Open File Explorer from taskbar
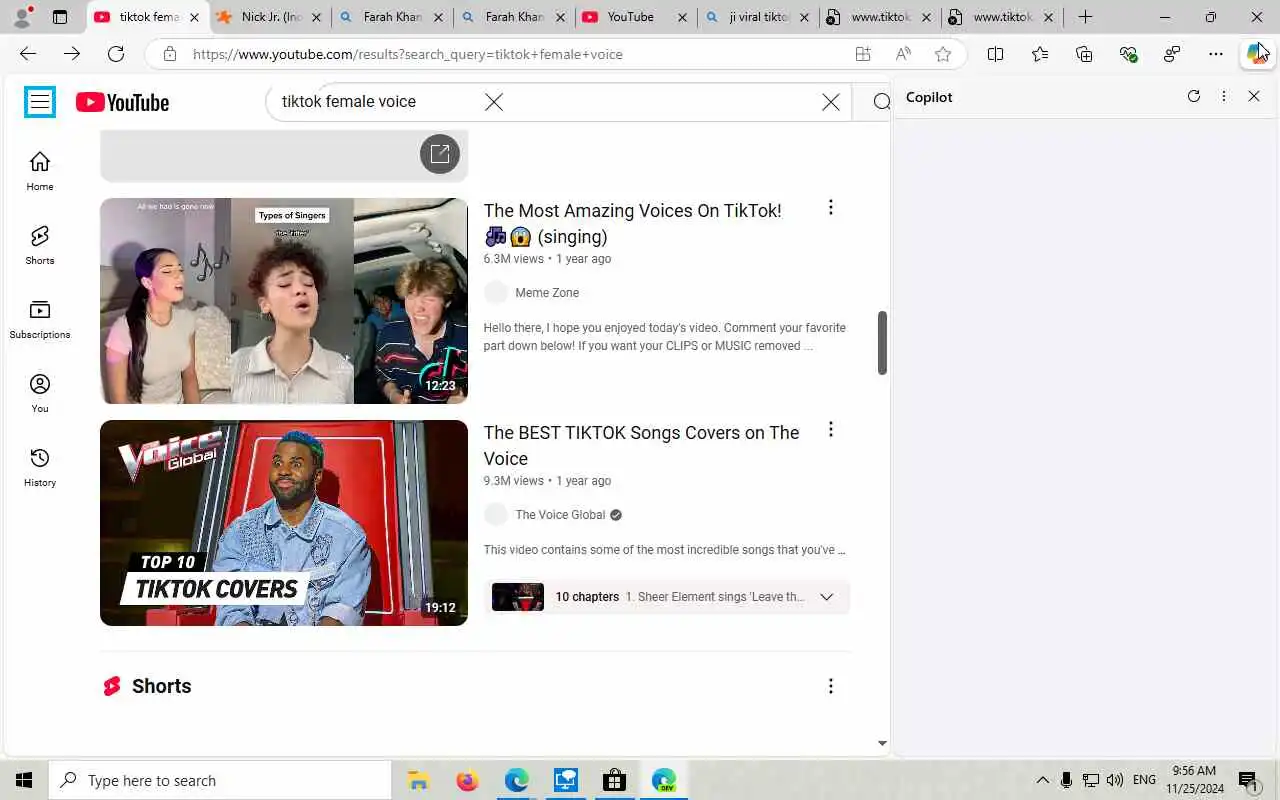The width and height of the screenshot is (1280, 800). point(418,780)
